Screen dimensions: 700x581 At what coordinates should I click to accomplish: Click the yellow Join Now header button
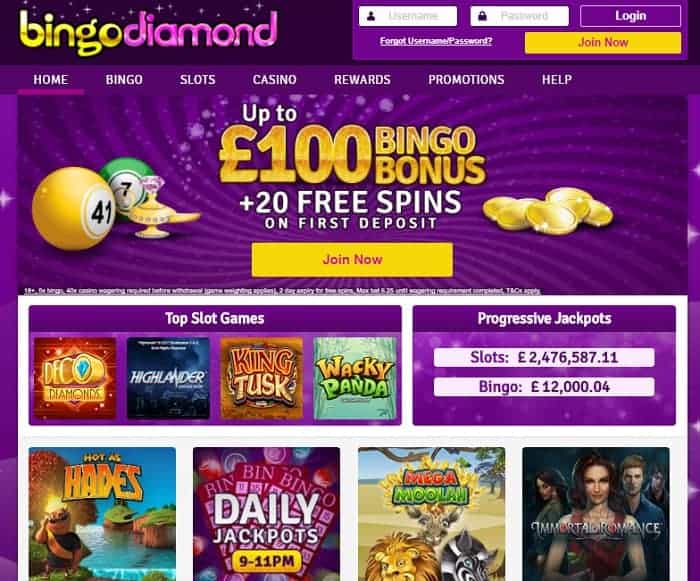603,42
